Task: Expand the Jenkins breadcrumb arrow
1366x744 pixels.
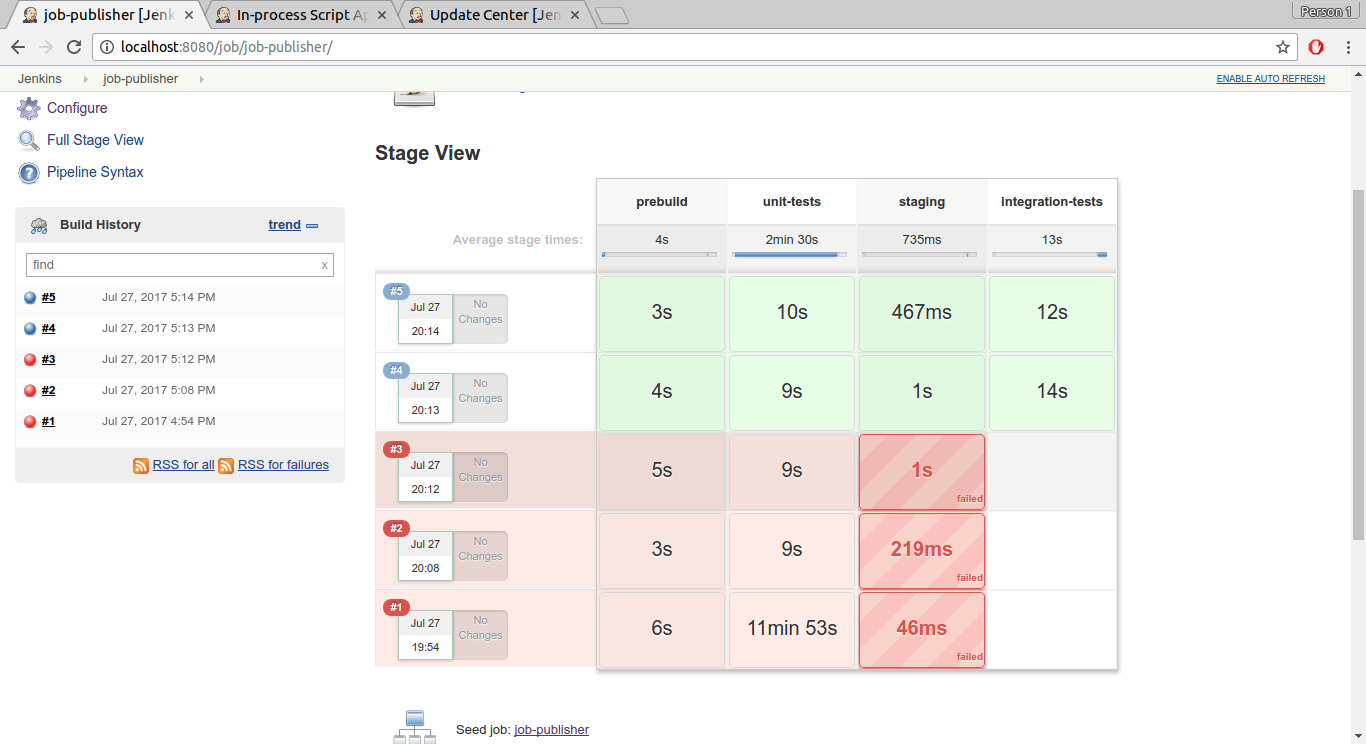Action: click(x=84, y=79)
